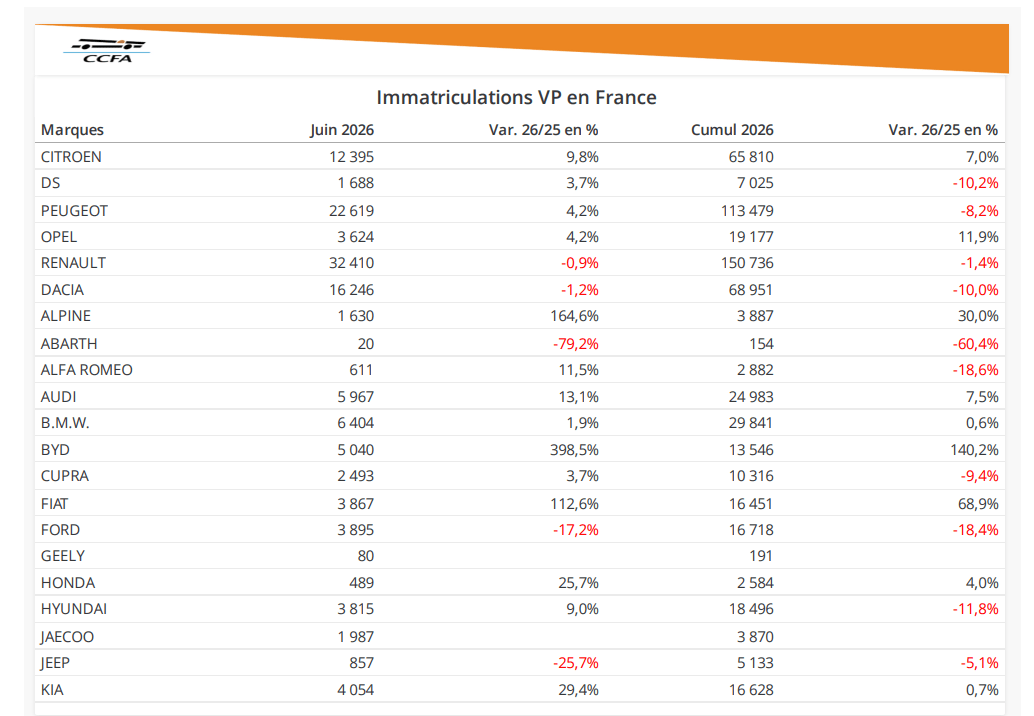This screenshot has height=716, width=1034.
Task: Click Dacia June value 16 246
Action: [351, 290]
